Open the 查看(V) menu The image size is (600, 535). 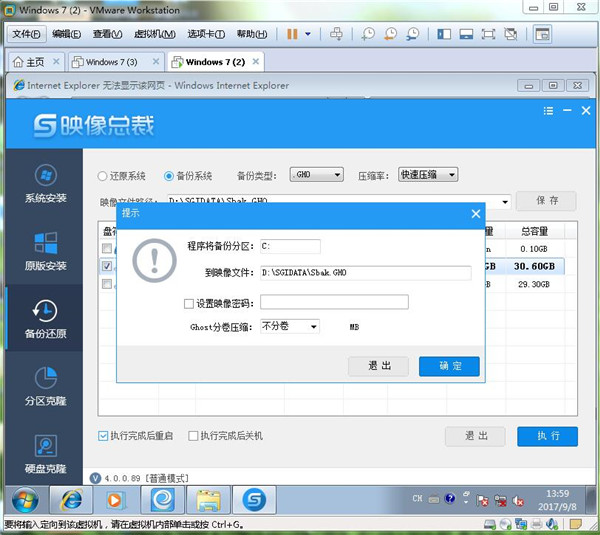tap(108, 34)
